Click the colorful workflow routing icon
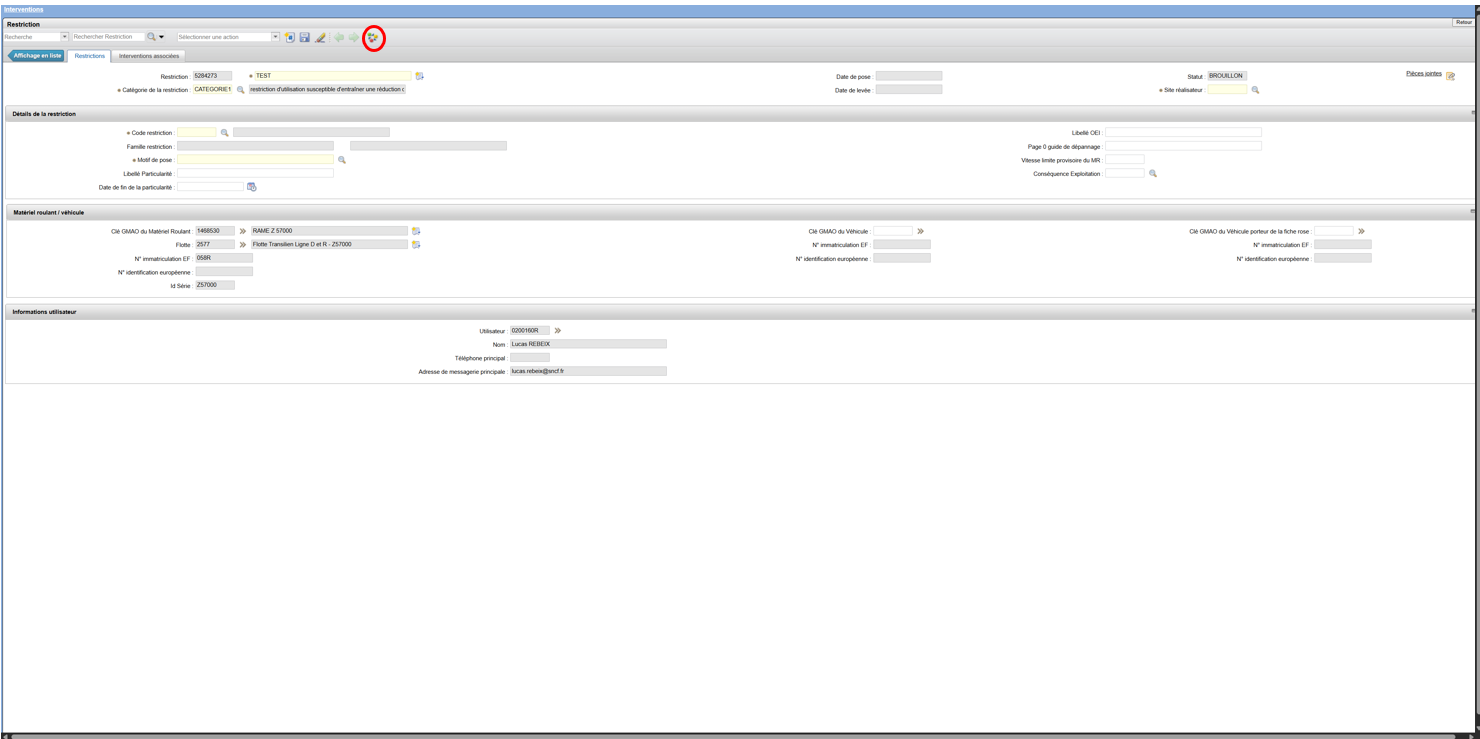 coord(373,37)
